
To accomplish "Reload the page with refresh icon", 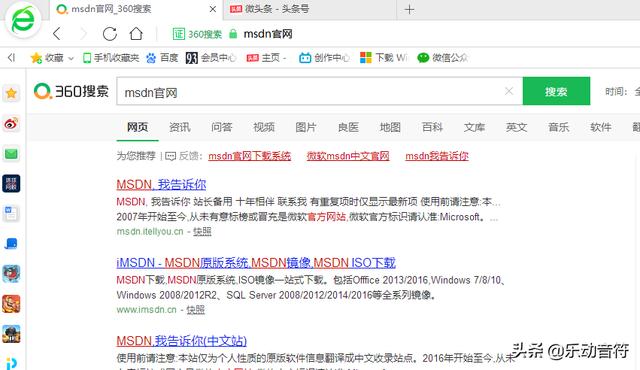I will point(109,34).
